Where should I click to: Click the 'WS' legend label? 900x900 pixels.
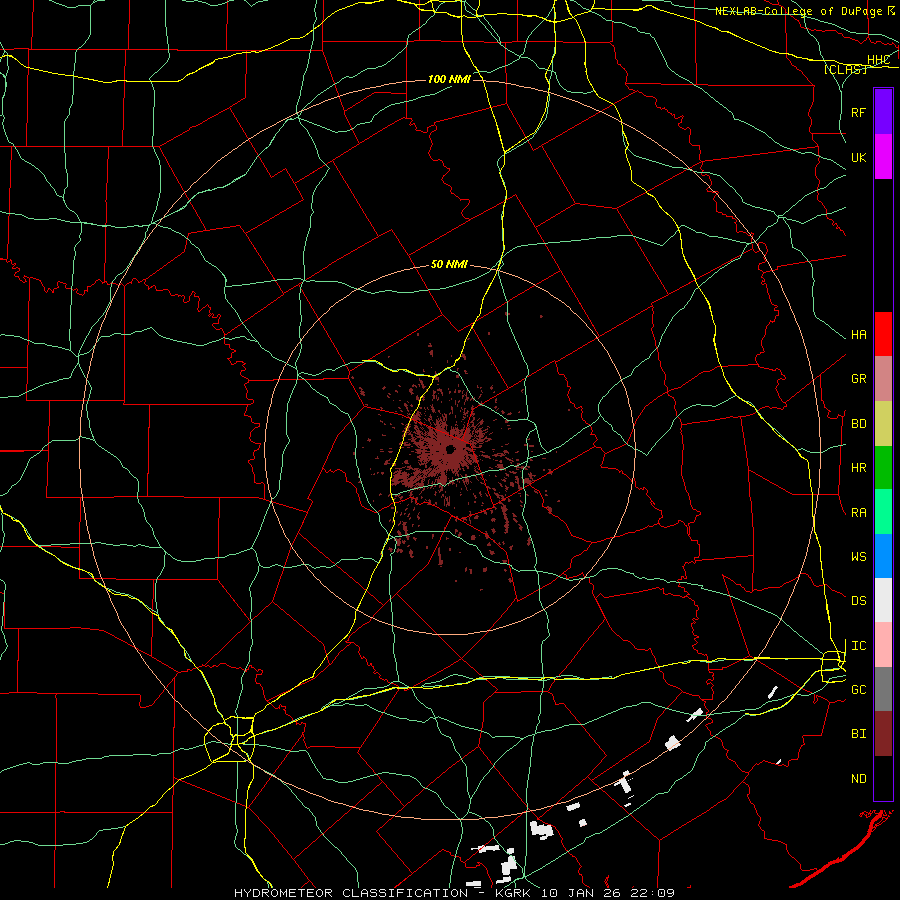click(859, 557)
